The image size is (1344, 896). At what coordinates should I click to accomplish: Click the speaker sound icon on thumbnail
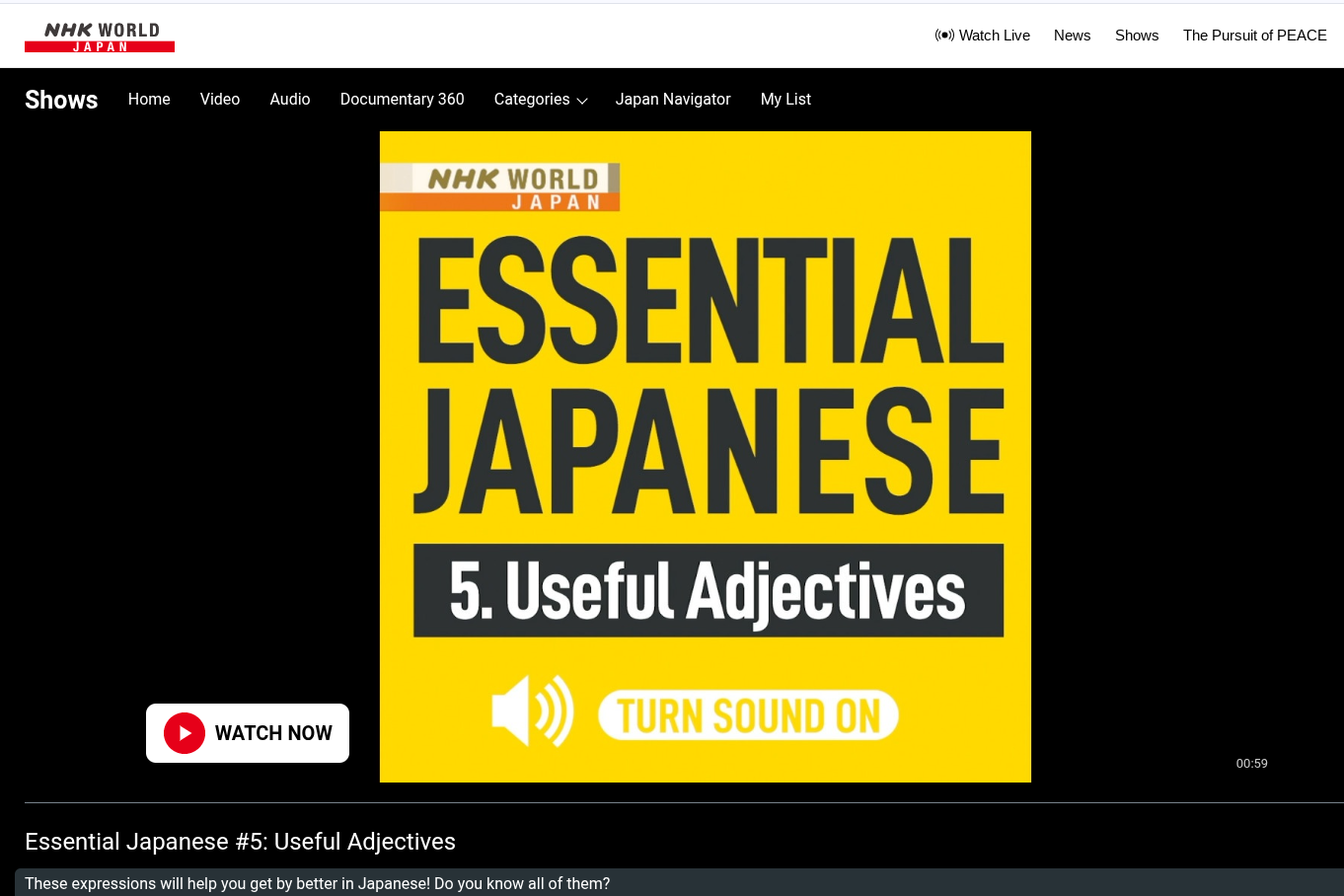(x=533, y=710)
